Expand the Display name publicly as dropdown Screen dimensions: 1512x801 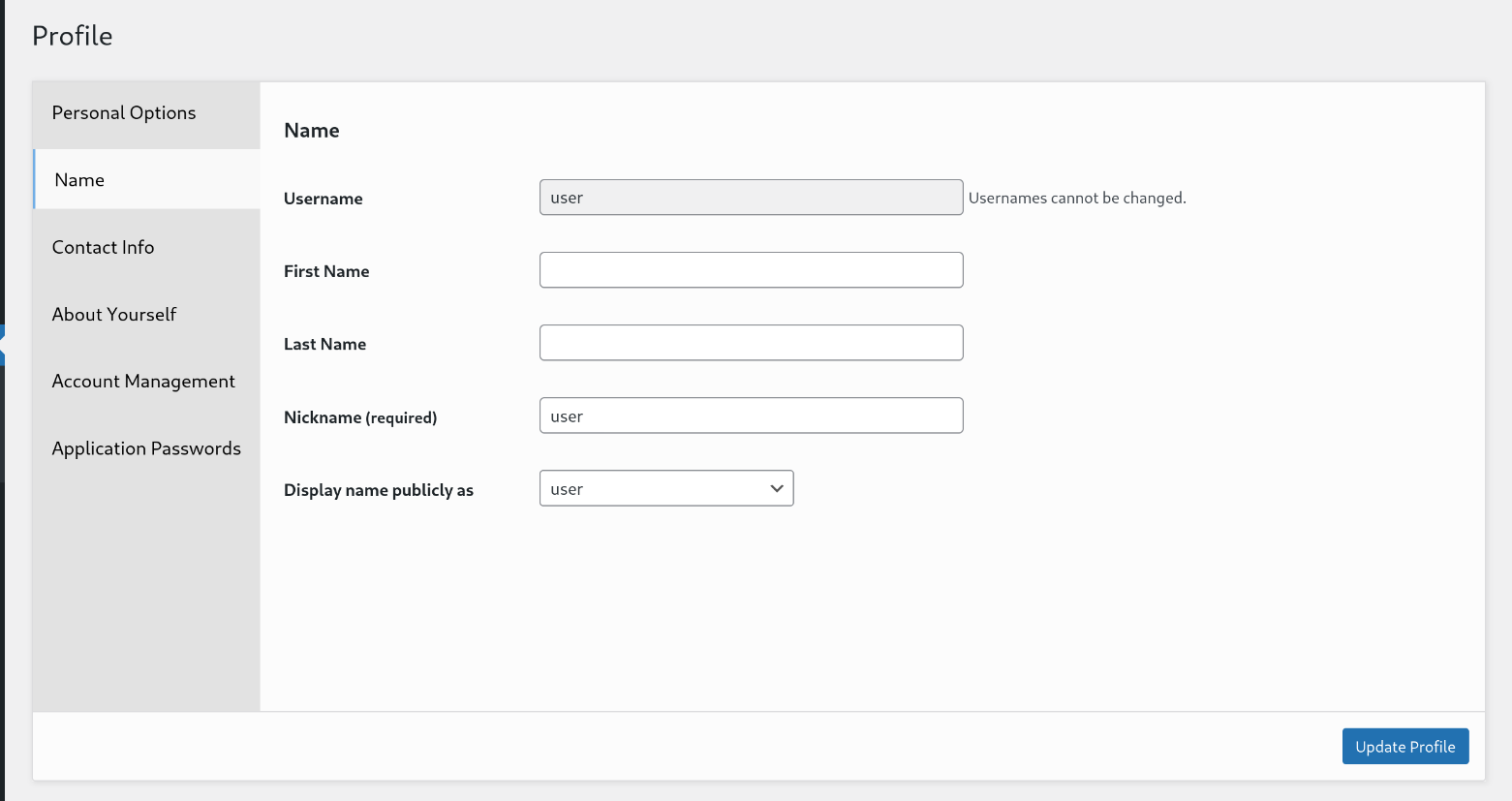pos(666,488)
